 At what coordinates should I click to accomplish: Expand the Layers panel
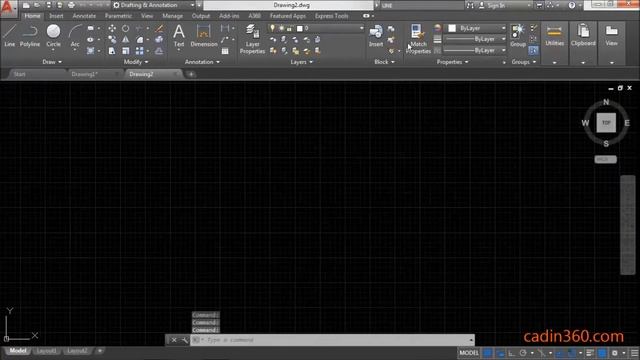302,62
